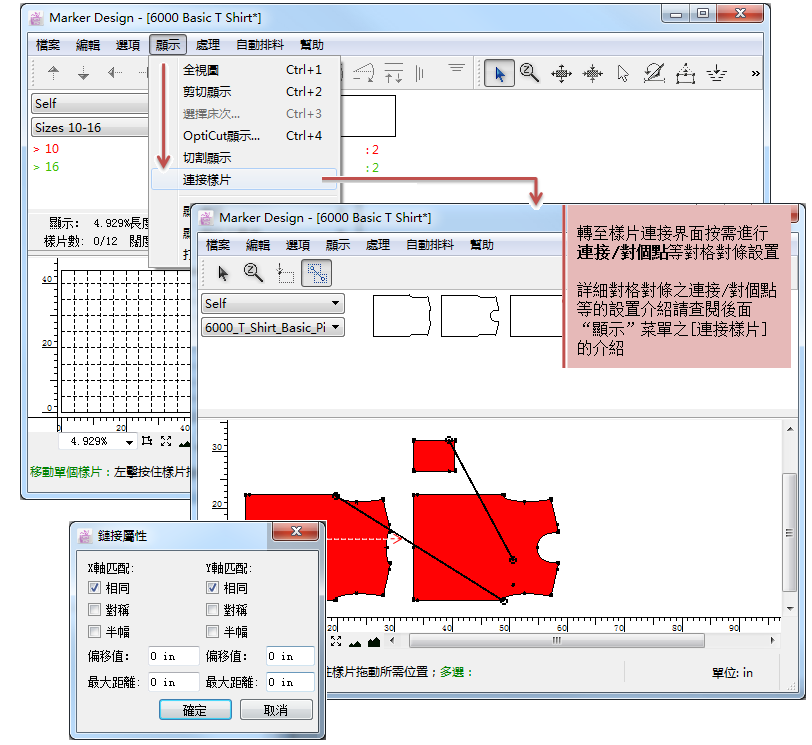The height and width of the screenshot is (745, 812).
Task: Activate the link pieces tool icon
Action: [x=317, y=273]
